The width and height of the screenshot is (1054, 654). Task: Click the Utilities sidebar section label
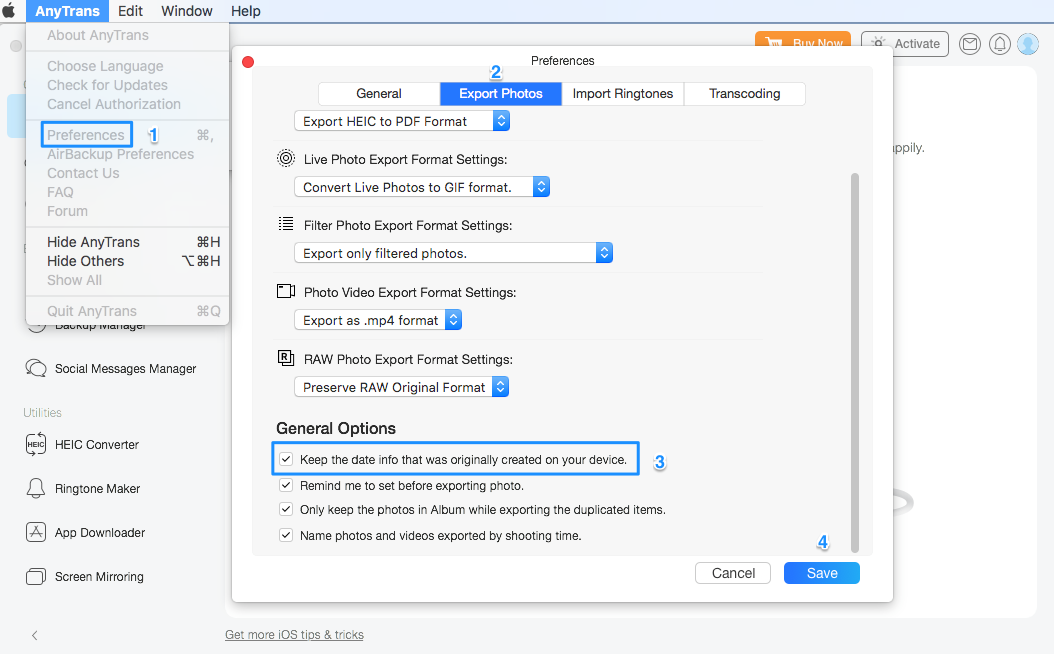point(42,412)
